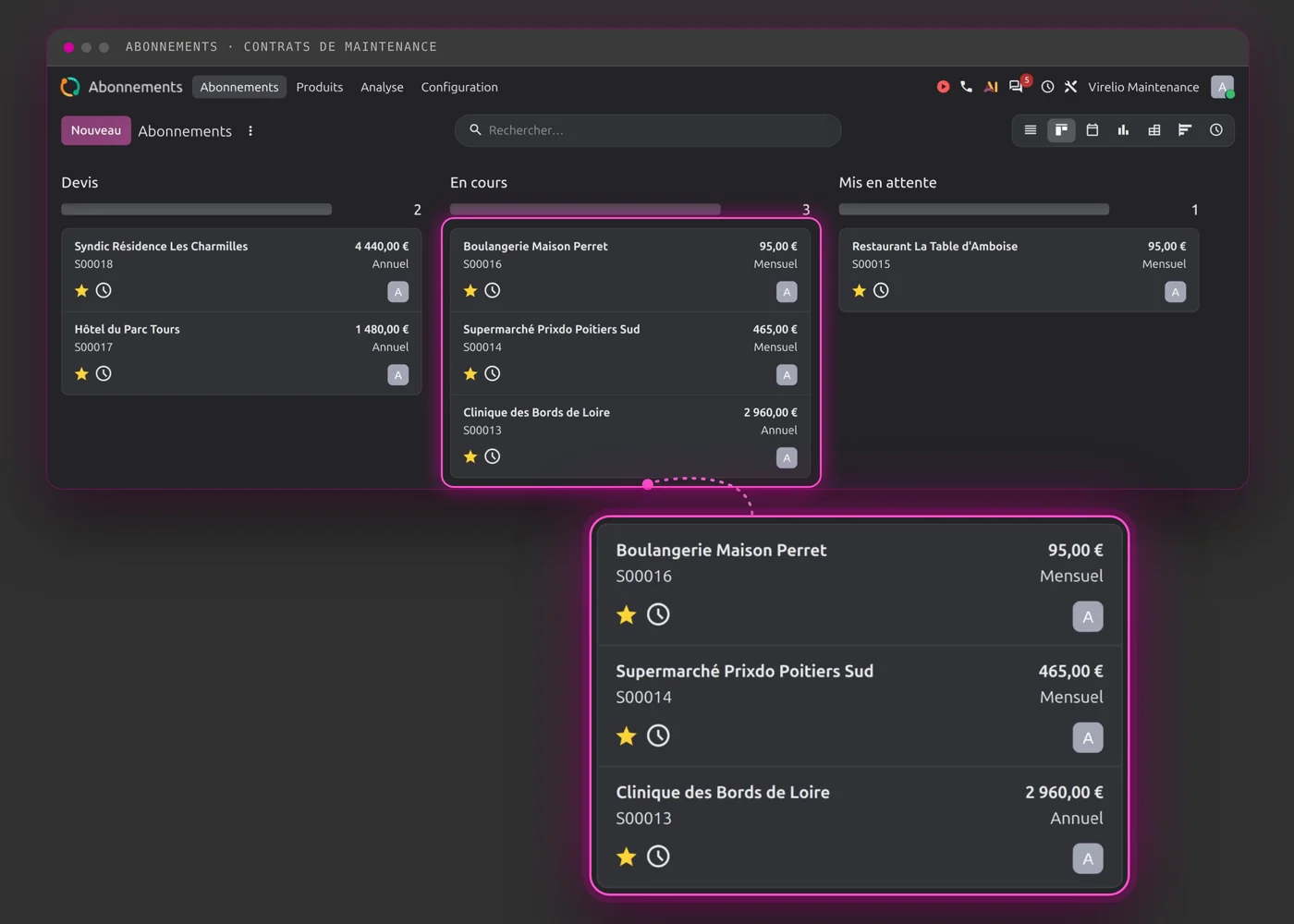Open the Restaurant La Table d'Amboise subscription
This screenshot has width=1294, height=924.
[1019, 270]
